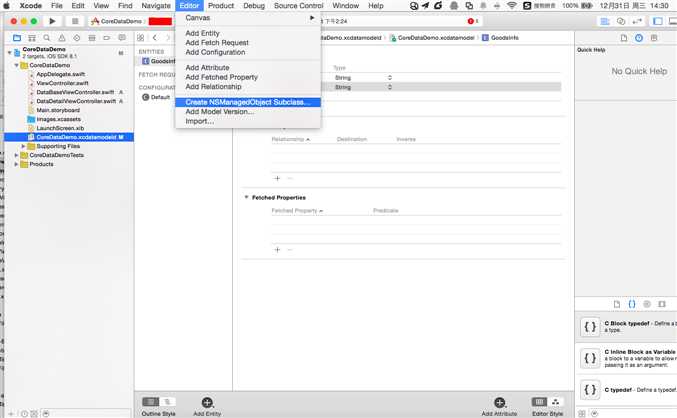This screenshot has height=418, width=677.
Task: Open the Media library icon
Action: pos(662,304)
